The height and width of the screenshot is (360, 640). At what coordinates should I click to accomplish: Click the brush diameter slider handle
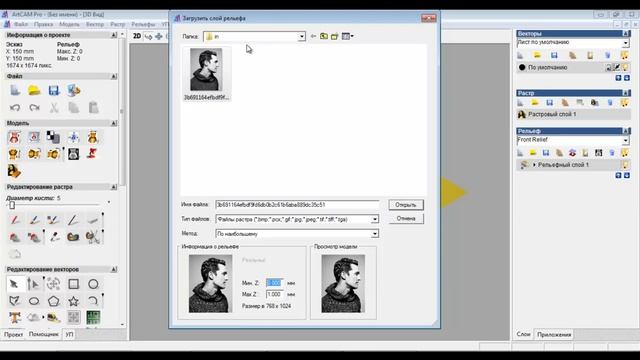(12, 205)
